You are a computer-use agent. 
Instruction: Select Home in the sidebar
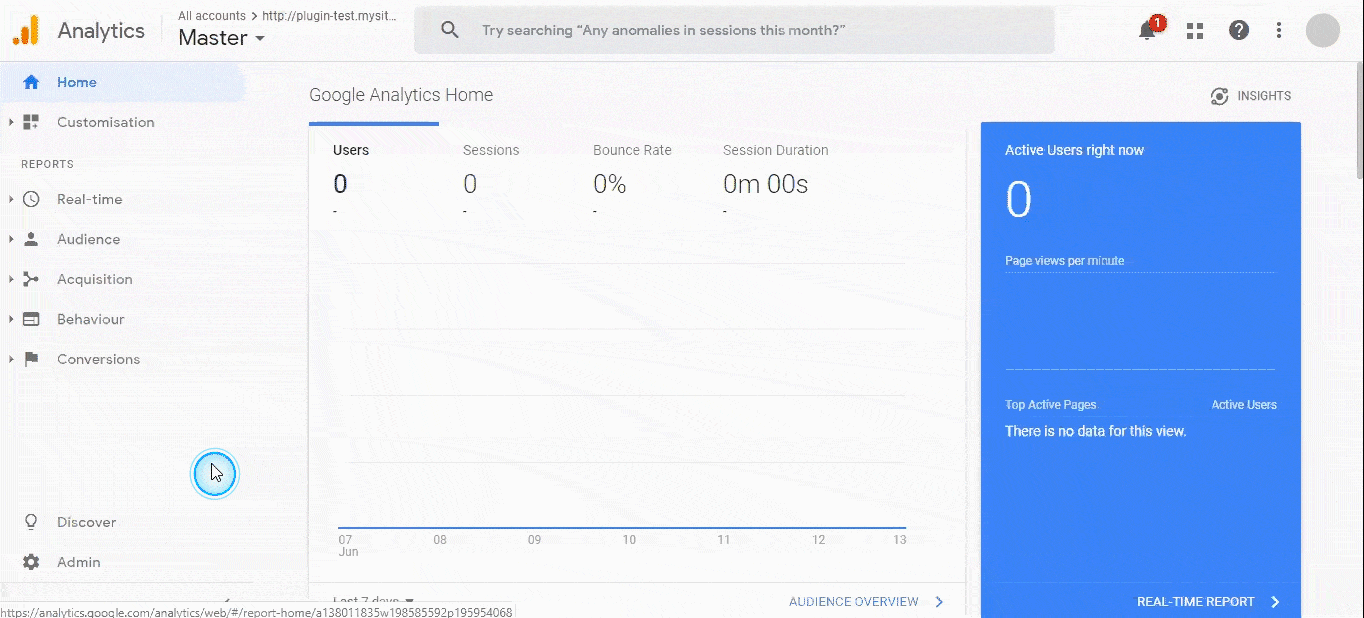click(x=77, y=82)
